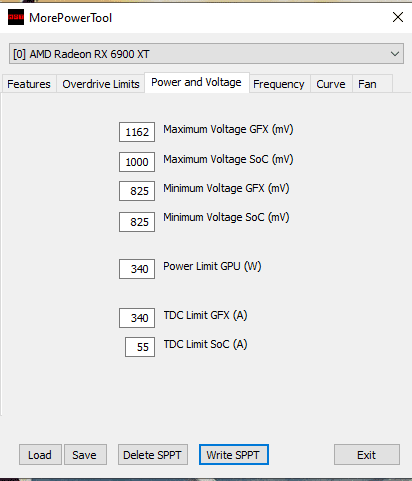Image resolution: width=412 pixels, height=481 pixels.
Task: Click the Exit button
Action: 367,455
